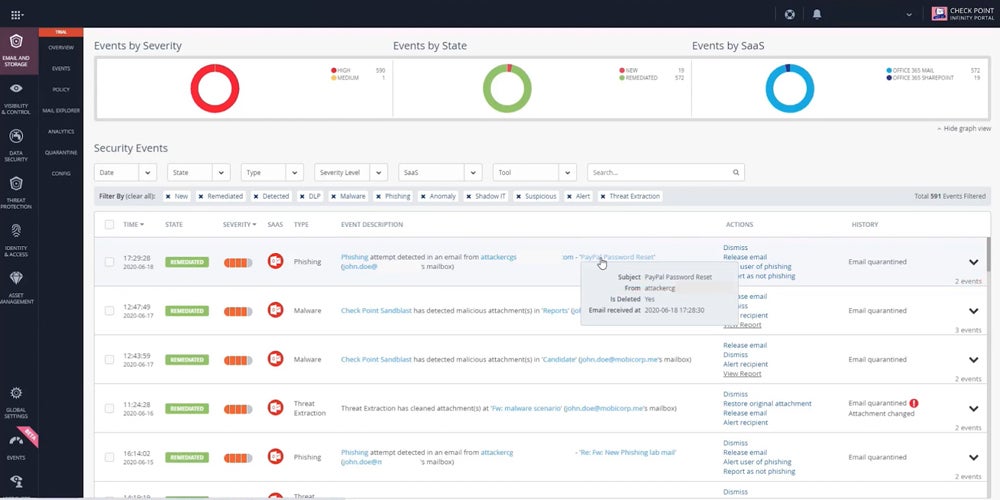Click the search magnifier icon
The image size is (1000, 500).
735,172
